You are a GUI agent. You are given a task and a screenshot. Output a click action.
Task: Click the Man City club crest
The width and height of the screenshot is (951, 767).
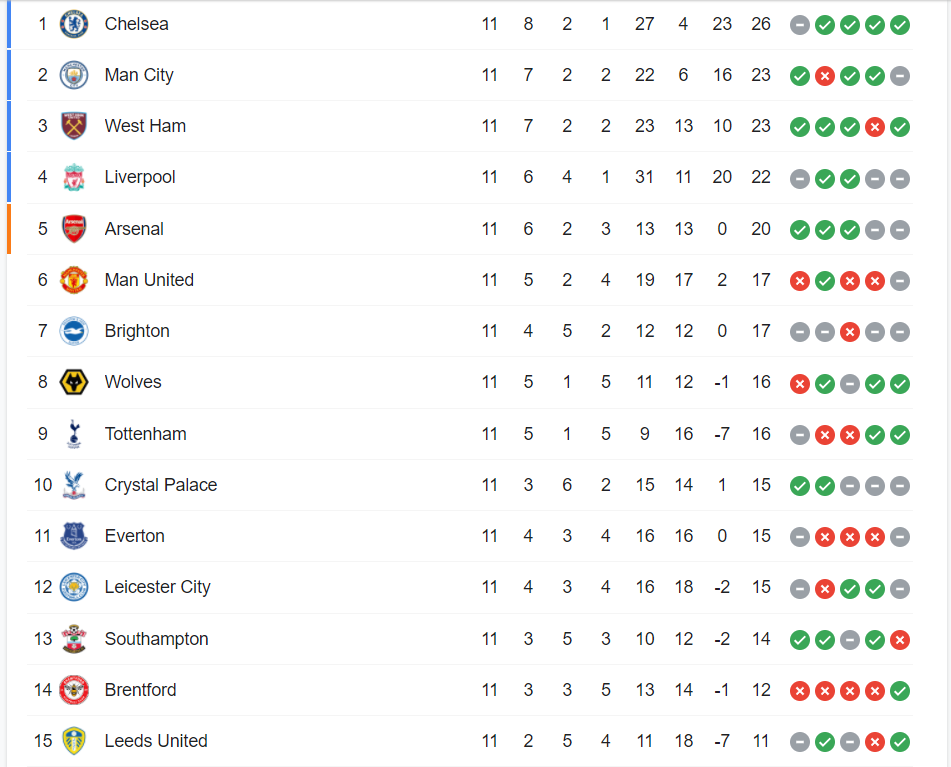(74, 75)
